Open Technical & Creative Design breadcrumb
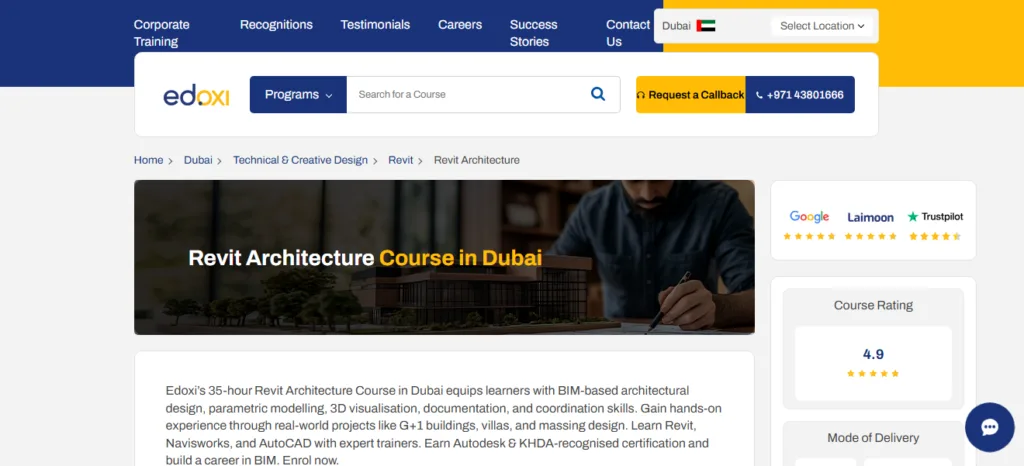This screenshot has height=466, width=1024. [x=300, y=160]
